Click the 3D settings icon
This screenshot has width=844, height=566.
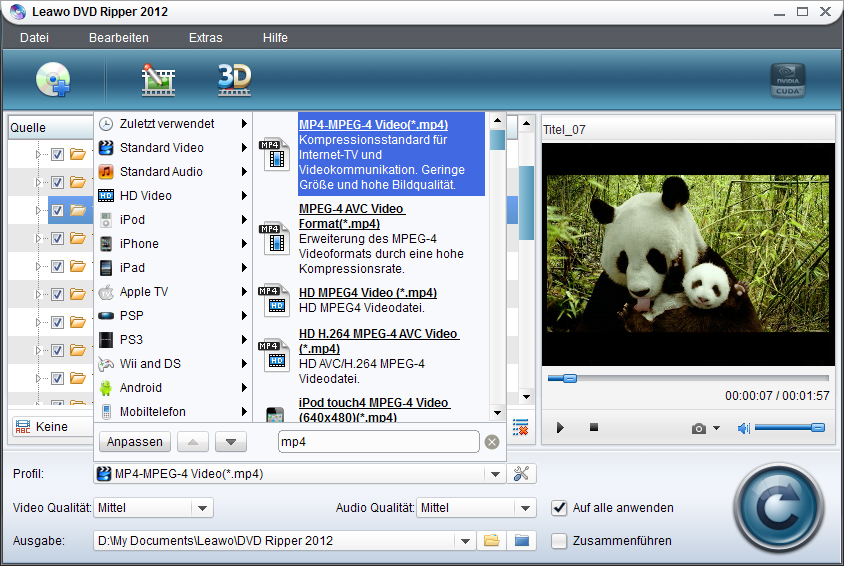click(x=234, y=80)
